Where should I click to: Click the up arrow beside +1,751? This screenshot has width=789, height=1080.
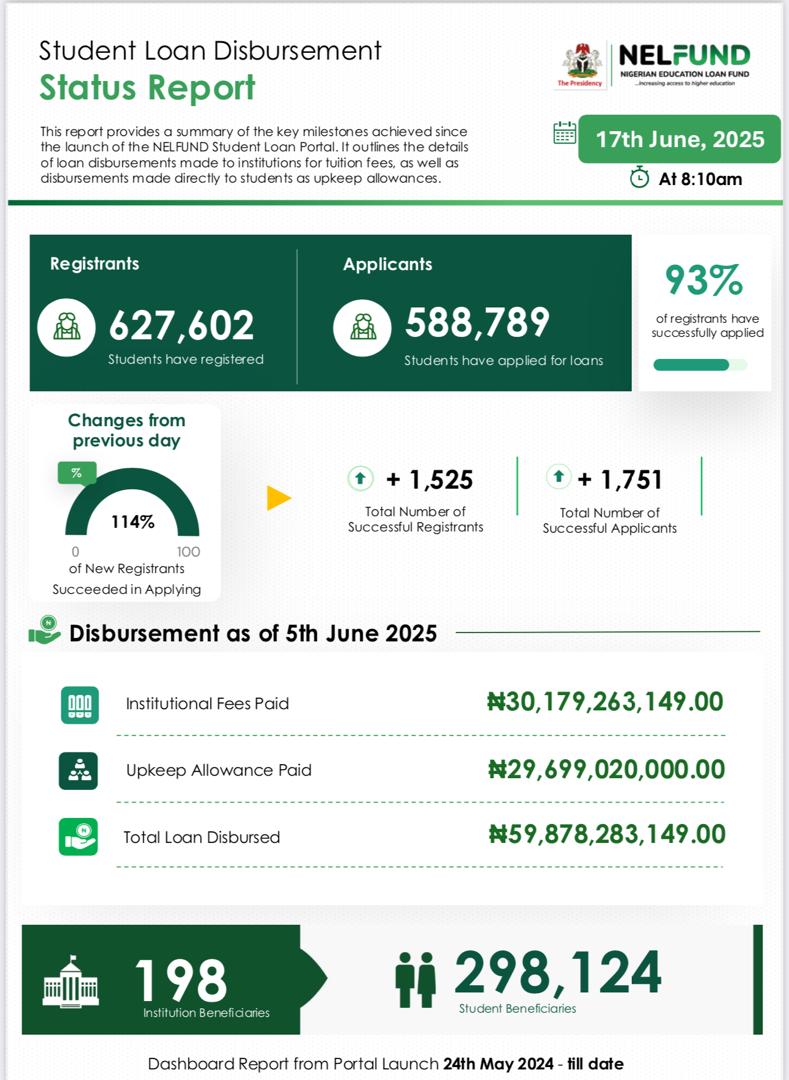point(558,478)
